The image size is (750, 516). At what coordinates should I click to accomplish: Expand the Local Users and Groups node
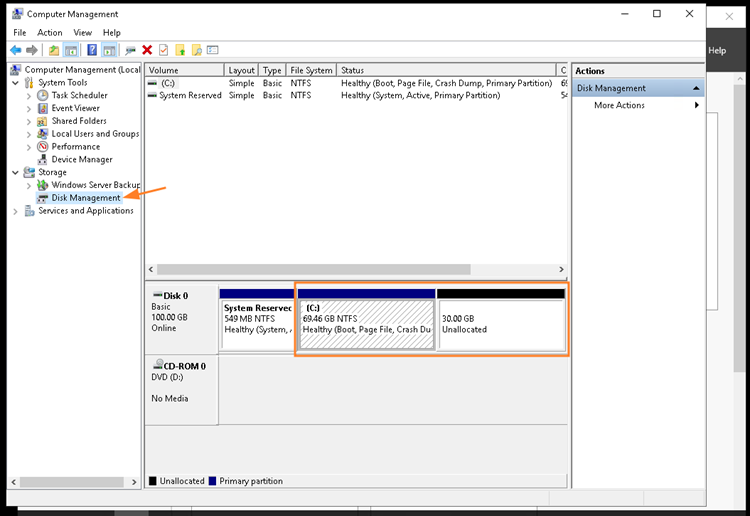[x=29, y=134]
